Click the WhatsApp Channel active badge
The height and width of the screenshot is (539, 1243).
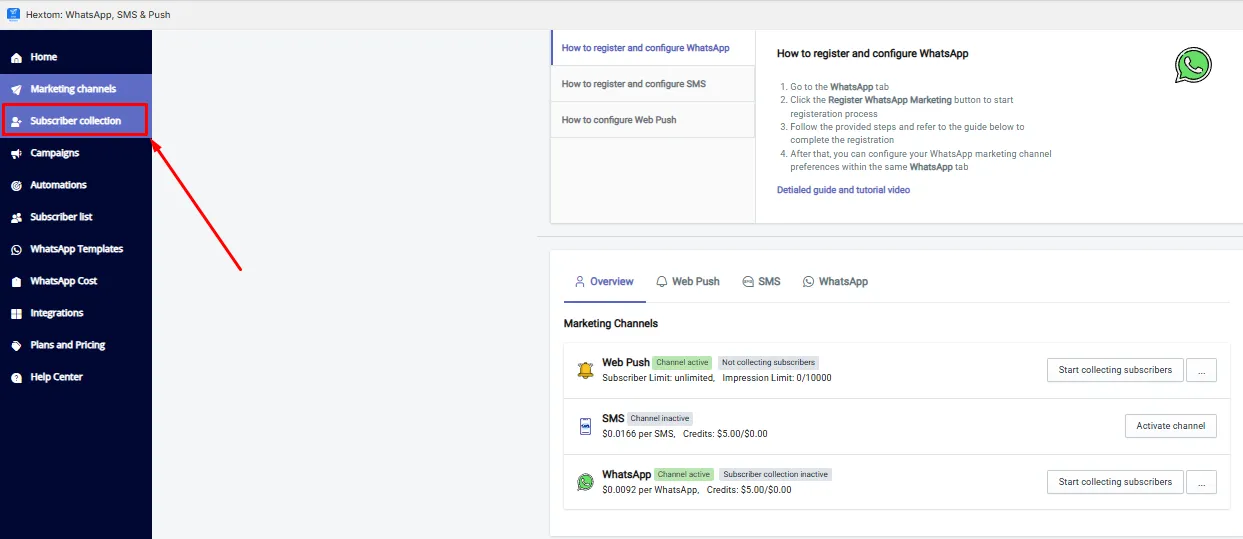684,474
